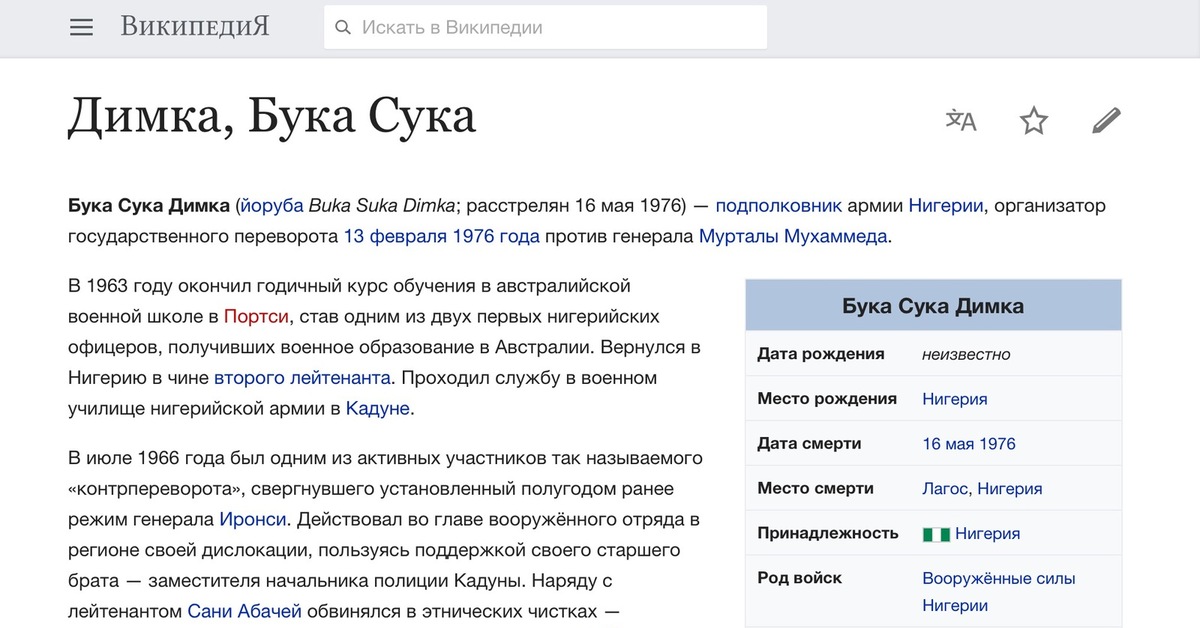Open the 13 февраля 1976 года link
This screenshot has height=628, width=1200.
pos(441,237)
